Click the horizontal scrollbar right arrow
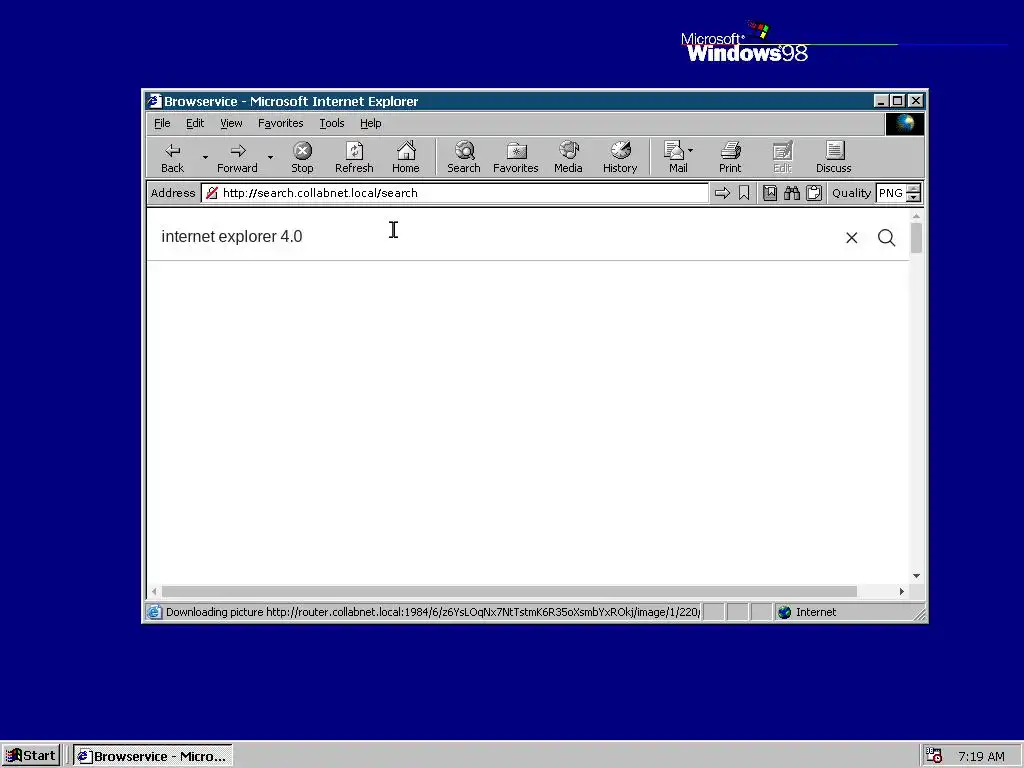The width and height of the screenshot is (1024, 768). pyautogui.click(x=902, y=592)
